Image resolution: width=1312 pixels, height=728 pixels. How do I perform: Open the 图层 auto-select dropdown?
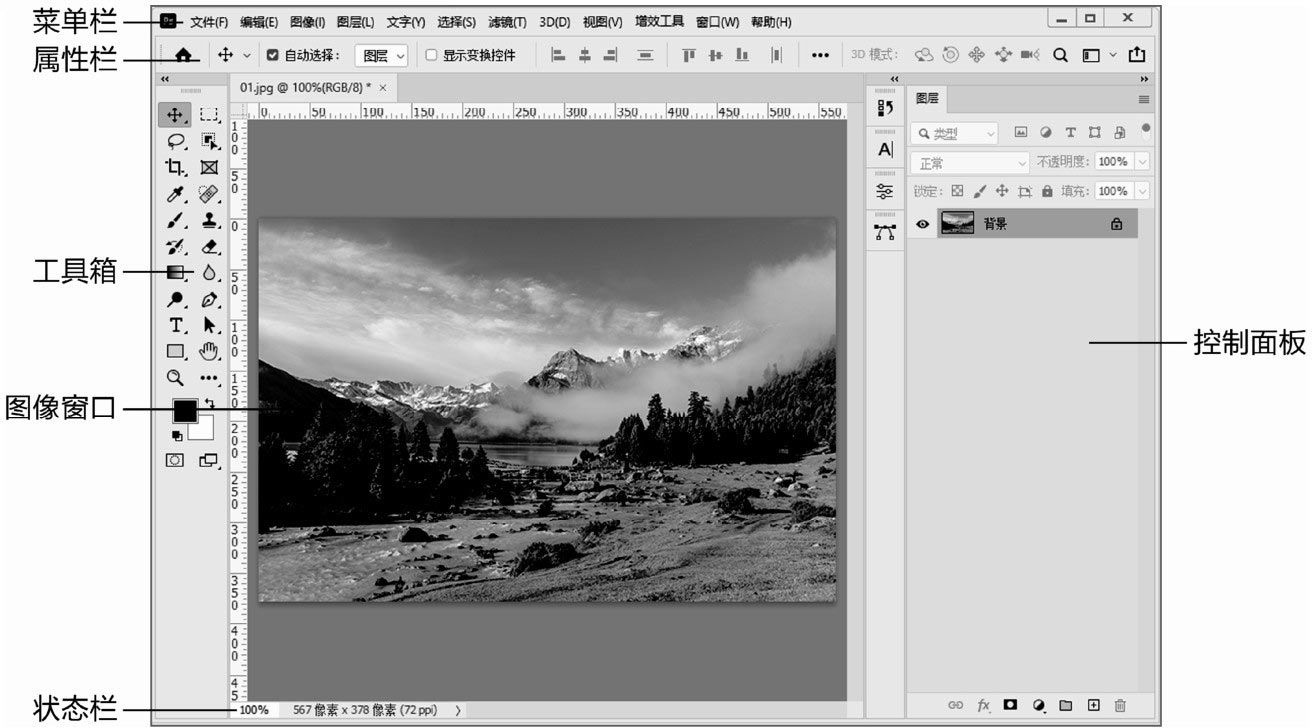point(382,56)
